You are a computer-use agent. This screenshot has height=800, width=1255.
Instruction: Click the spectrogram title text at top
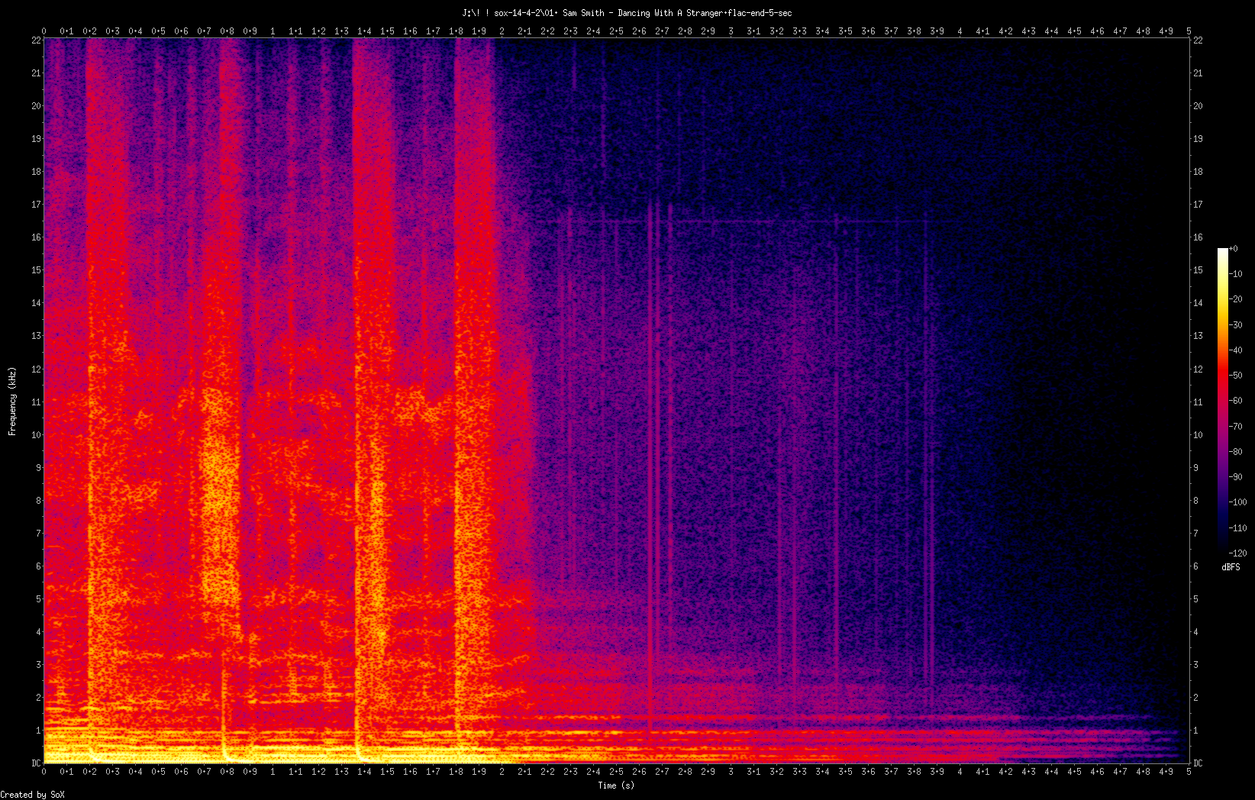[x=627, y=12]
